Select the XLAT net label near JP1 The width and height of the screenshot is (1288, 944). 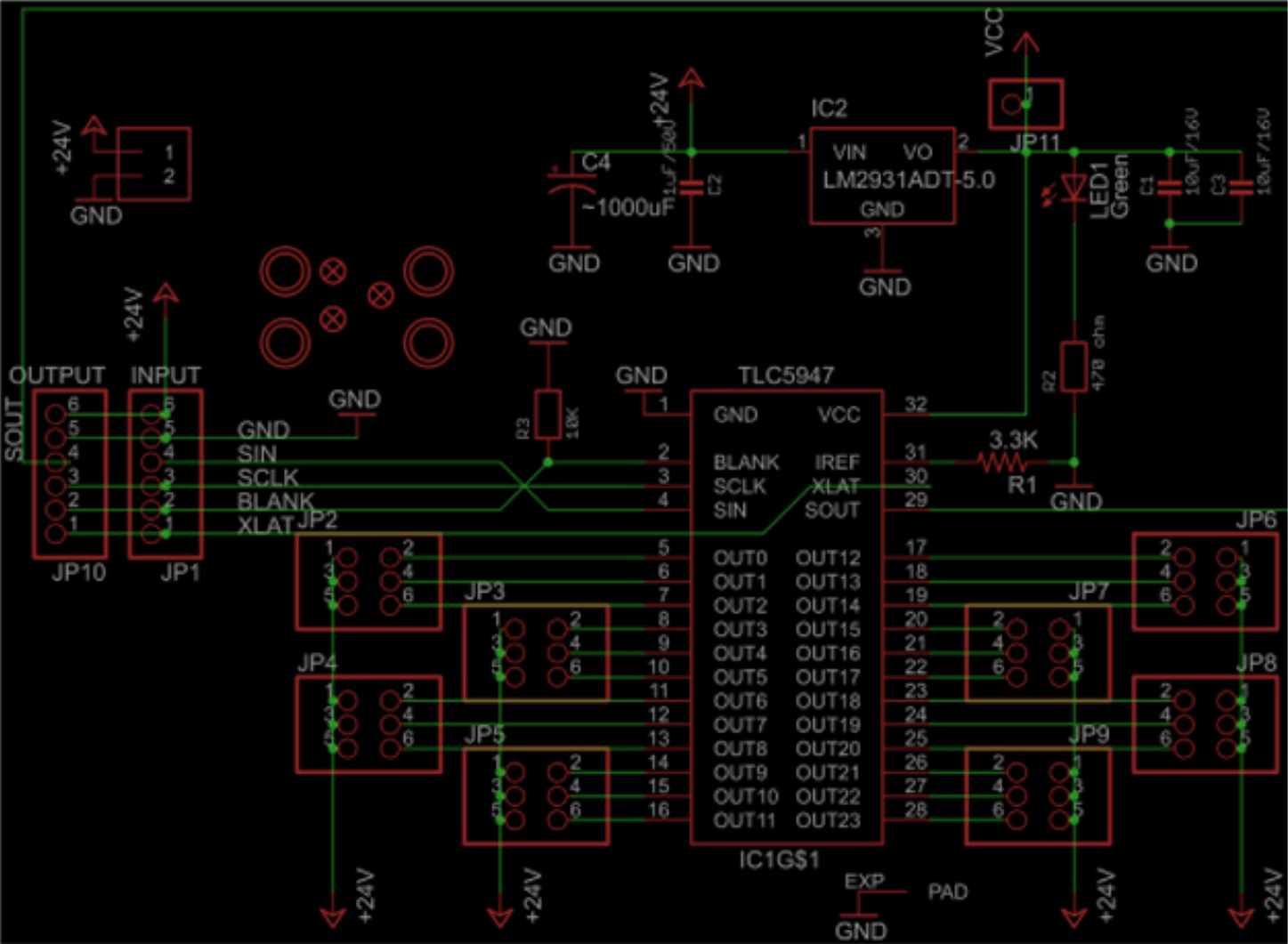pyautogui.click(x=265, y=526)
